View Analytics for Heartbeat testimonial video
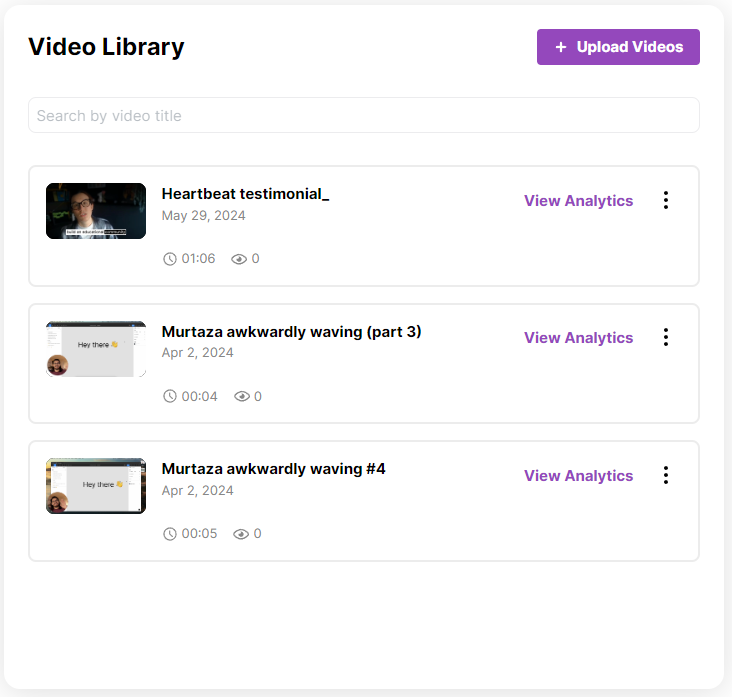732x697 pixels. click(x=578, y=201)
